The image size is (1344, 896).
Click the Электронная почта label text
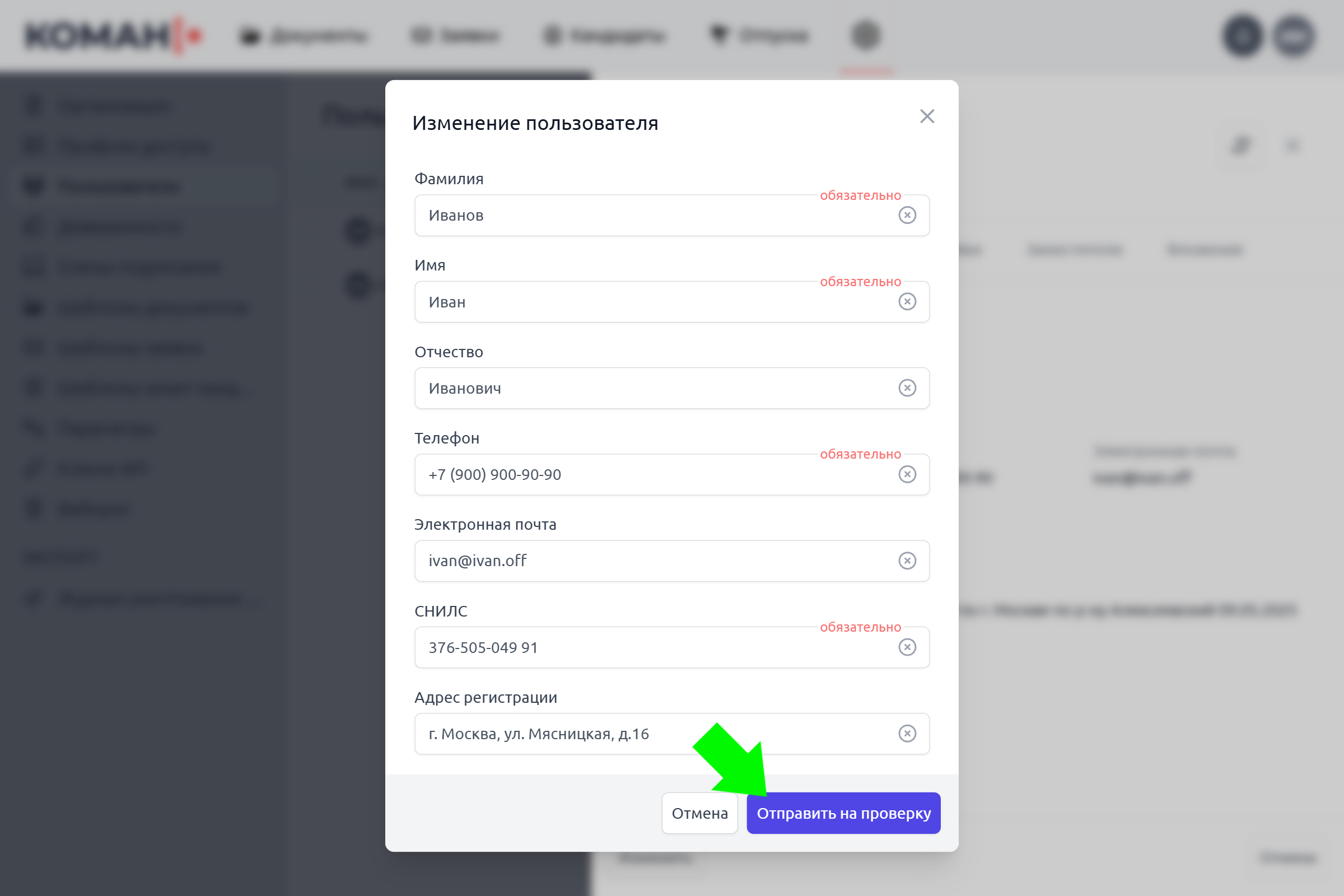(485, 525)
